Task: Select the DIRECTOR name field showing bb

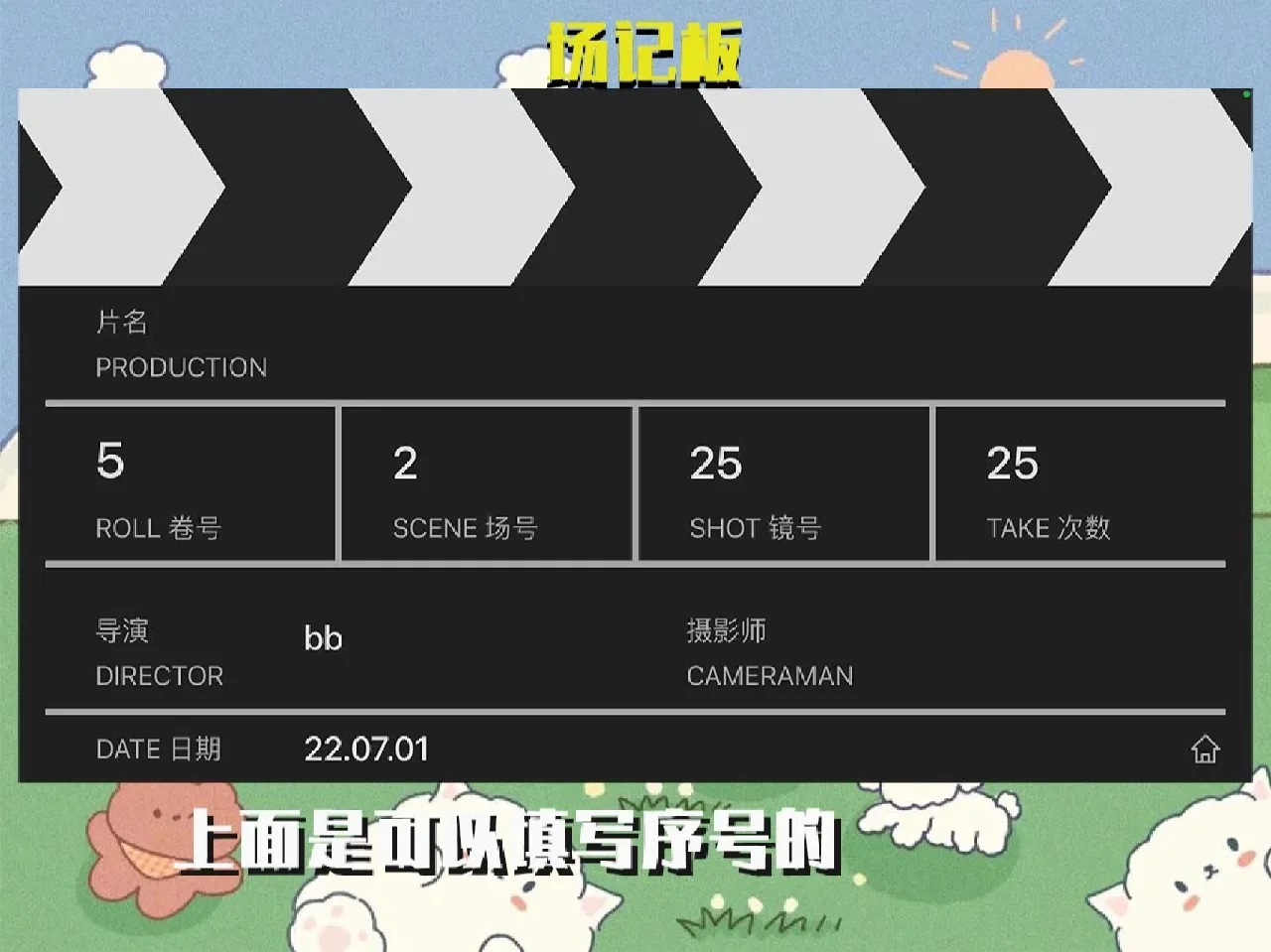Action: pos(324,638)
